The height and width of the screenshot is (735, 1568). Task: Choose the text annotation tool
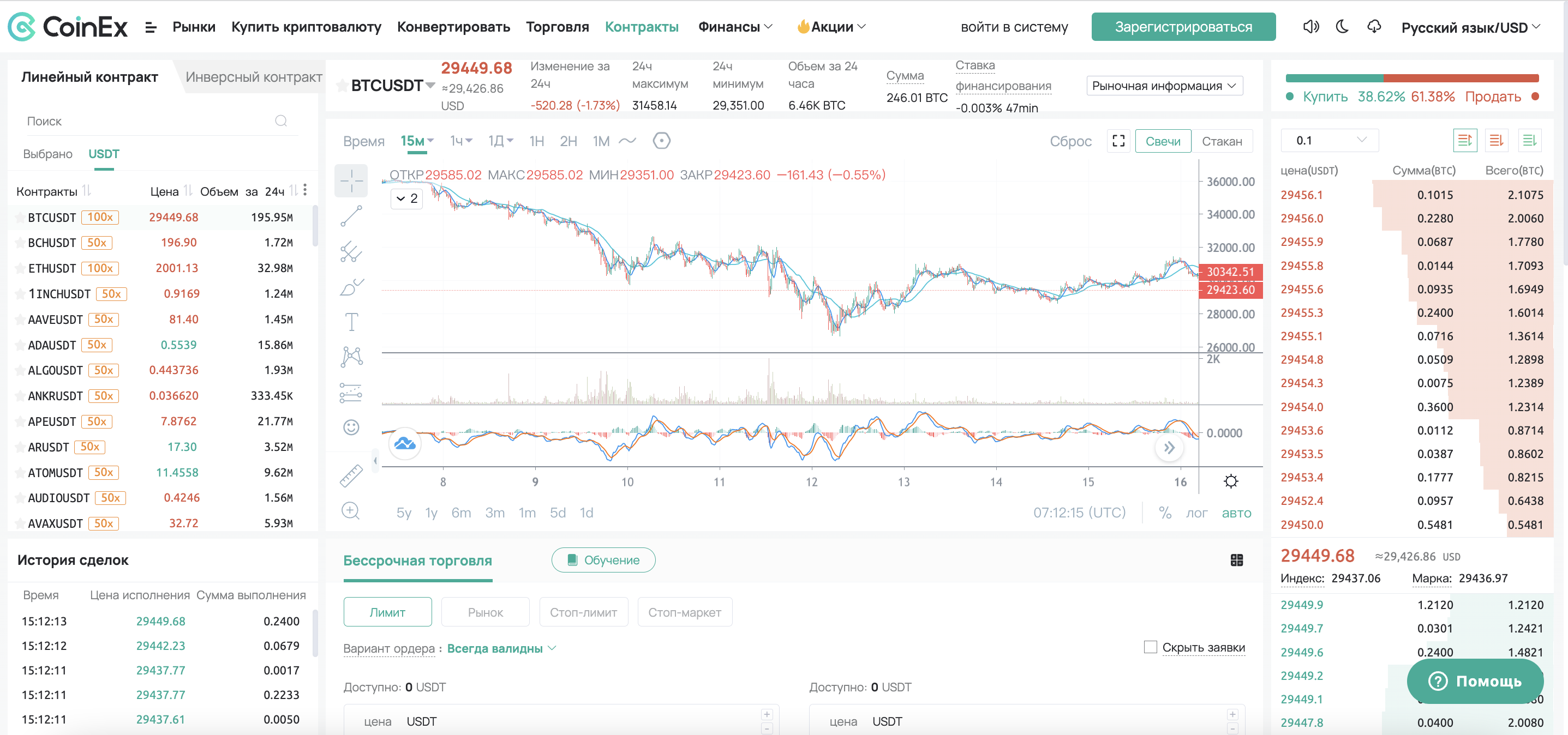coord(351,322)
